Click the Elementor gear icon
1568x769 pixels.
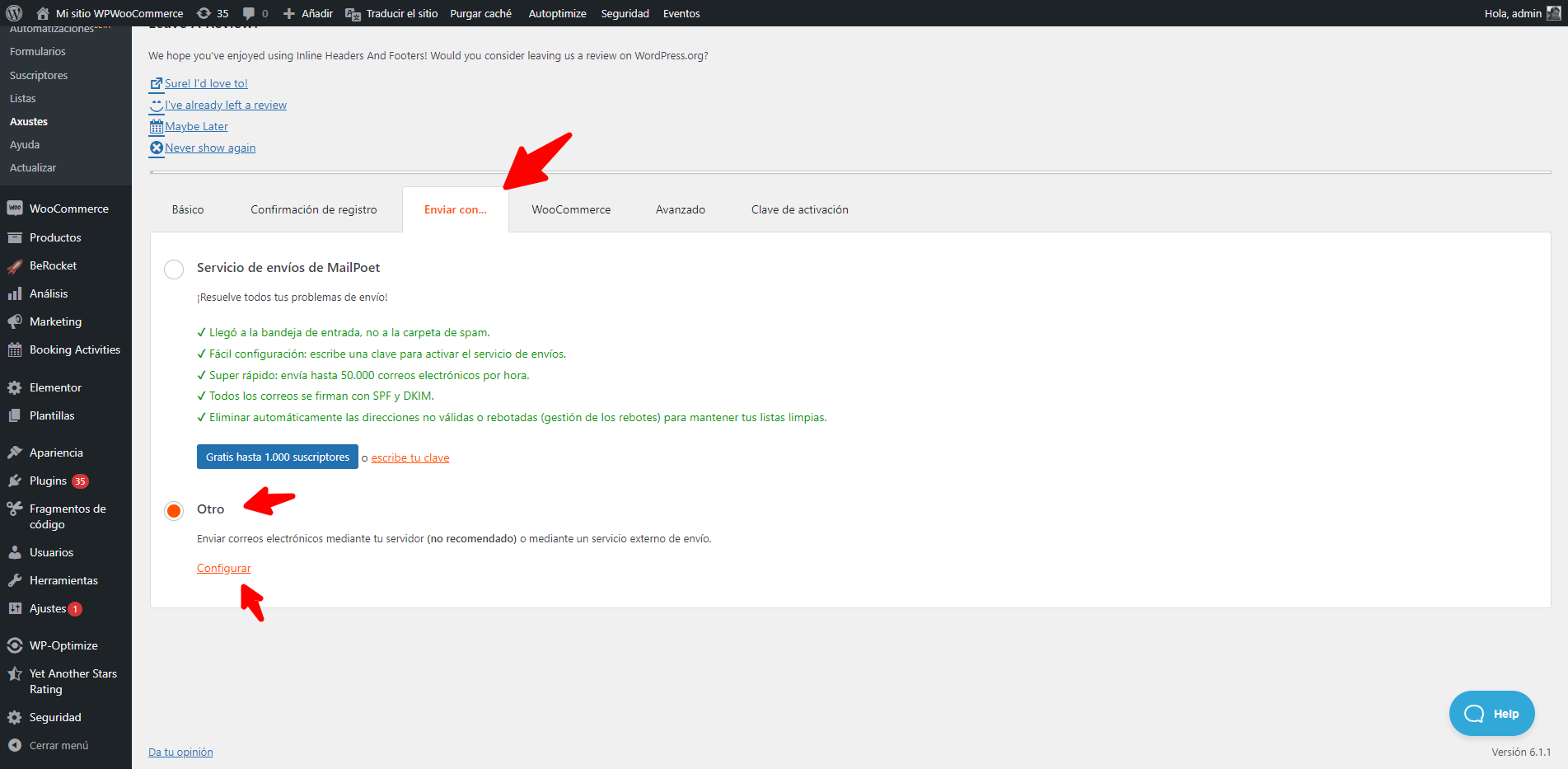(15, 387)
